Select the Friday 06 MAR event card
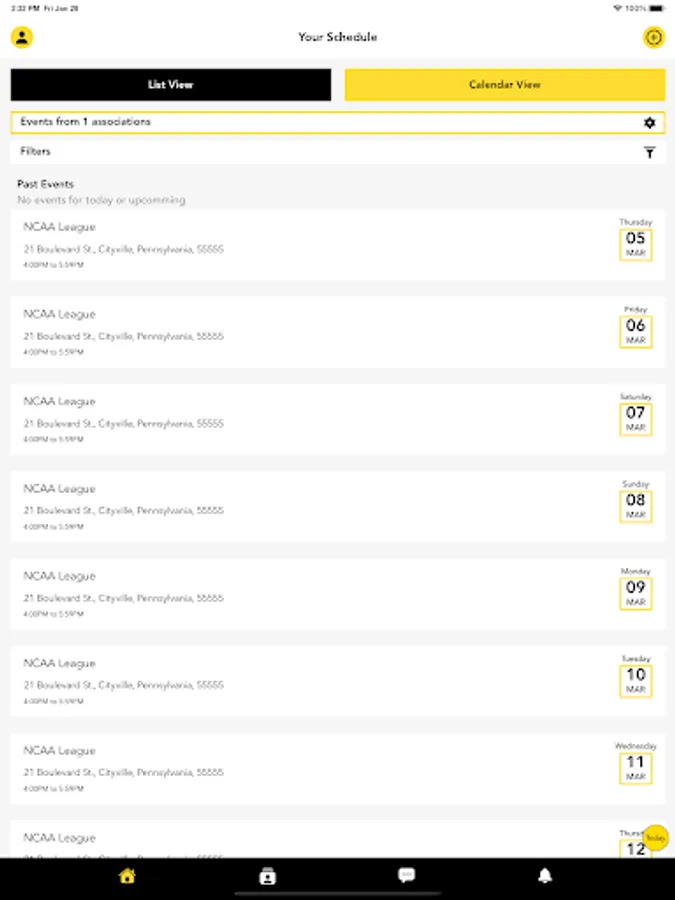Screen dimensions: 675x900 click(x=300, y=332)
